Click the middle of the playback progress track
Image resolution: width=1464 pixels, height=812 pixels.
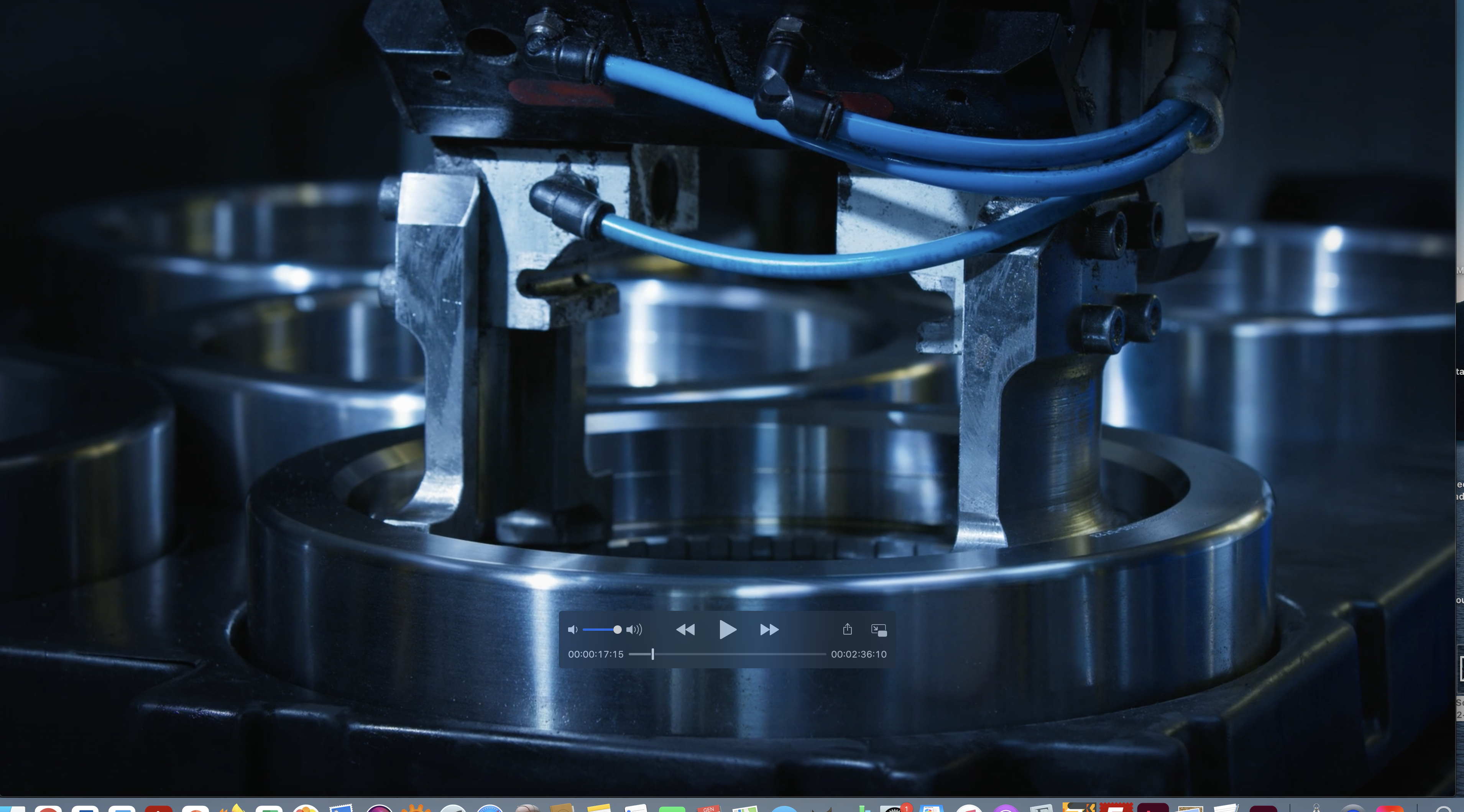pos(728,655)
